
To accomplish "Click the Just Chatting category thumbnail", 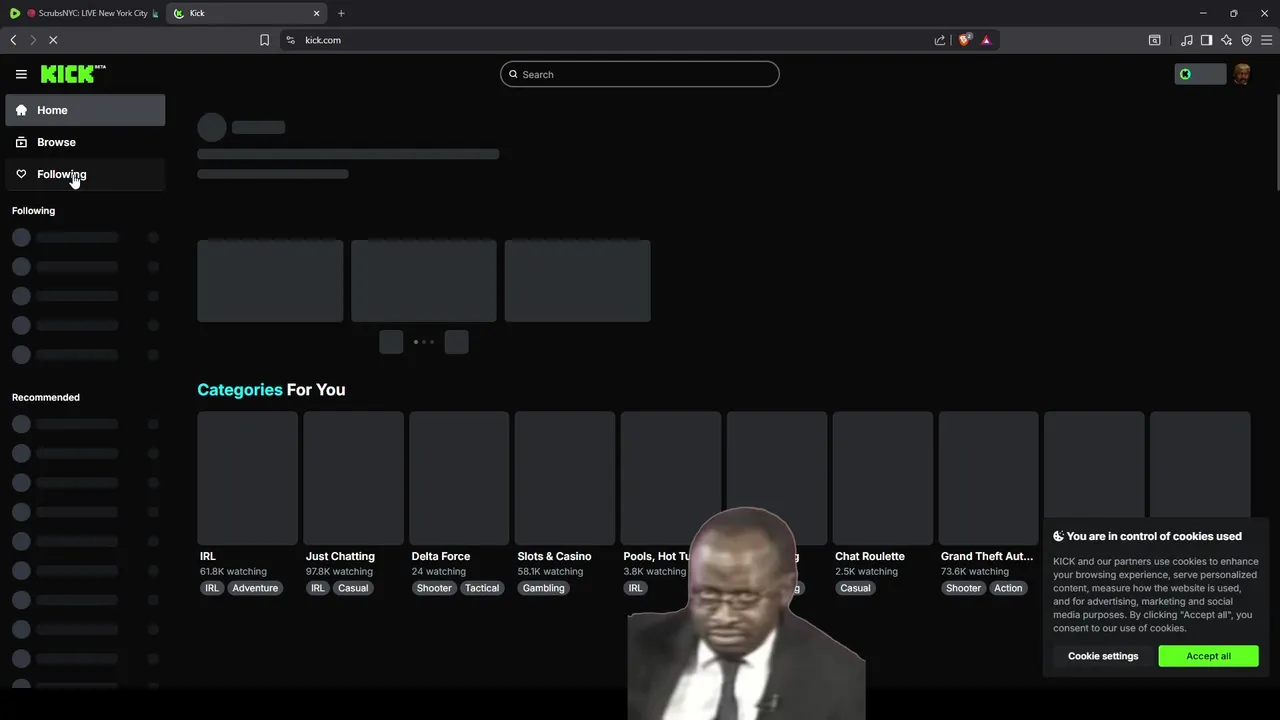I will click(x=354, y=478).
